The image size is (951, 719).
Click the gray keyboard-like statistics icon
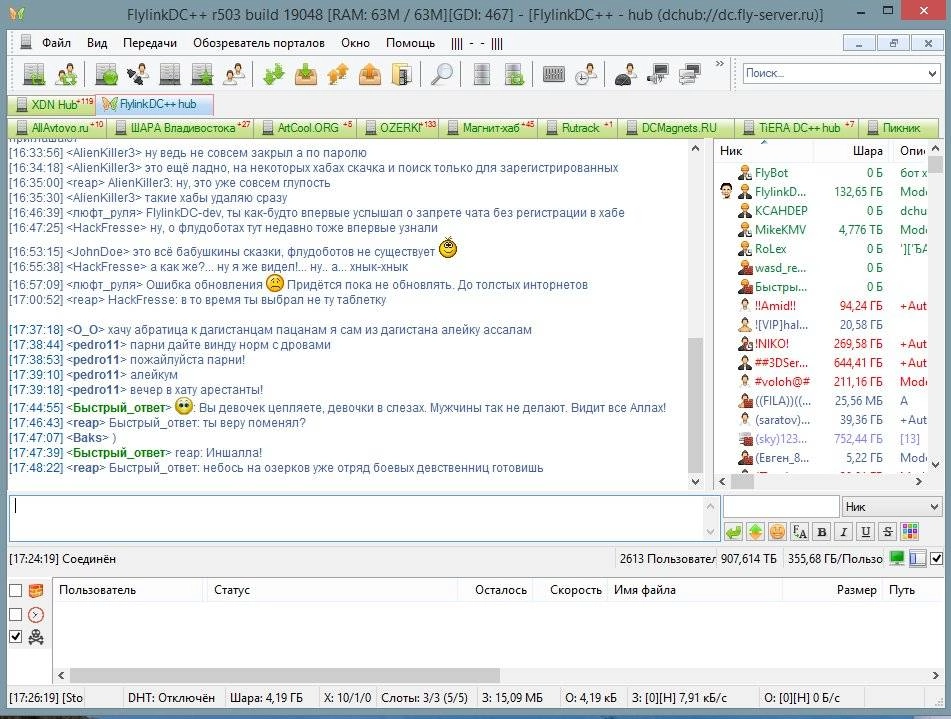(554, 74)
